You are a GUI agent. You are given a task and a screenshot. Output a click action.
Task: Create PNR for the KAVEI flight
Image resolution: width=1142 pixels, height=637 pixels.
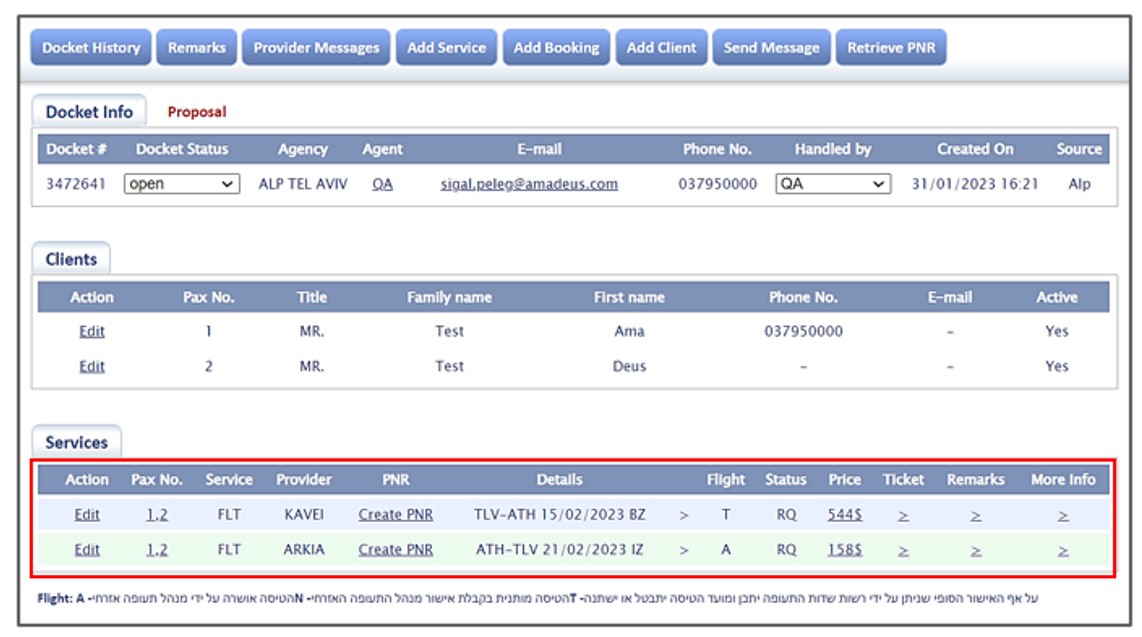point(394,515)
